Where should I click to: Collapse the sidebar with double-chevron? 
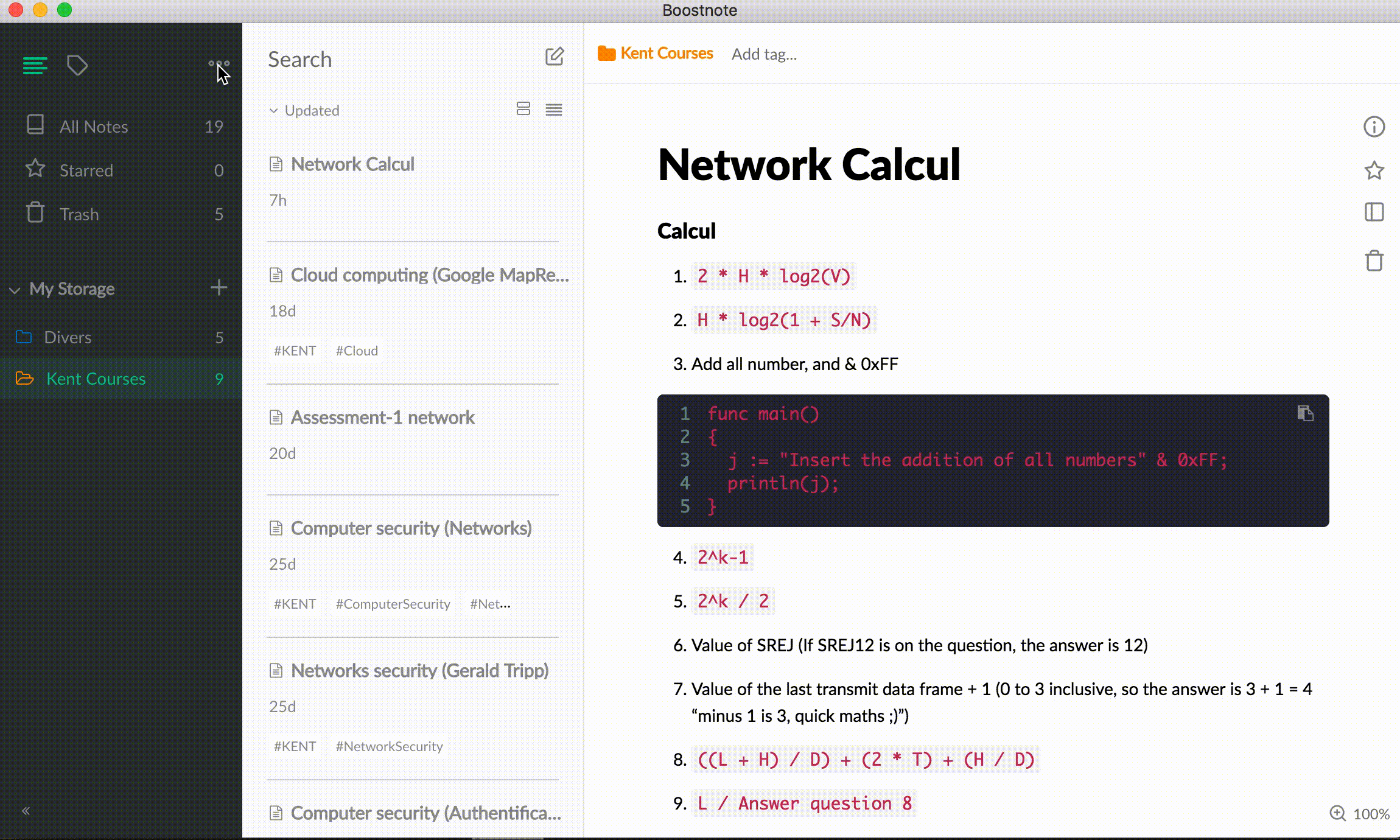click(x=26, y=811)
